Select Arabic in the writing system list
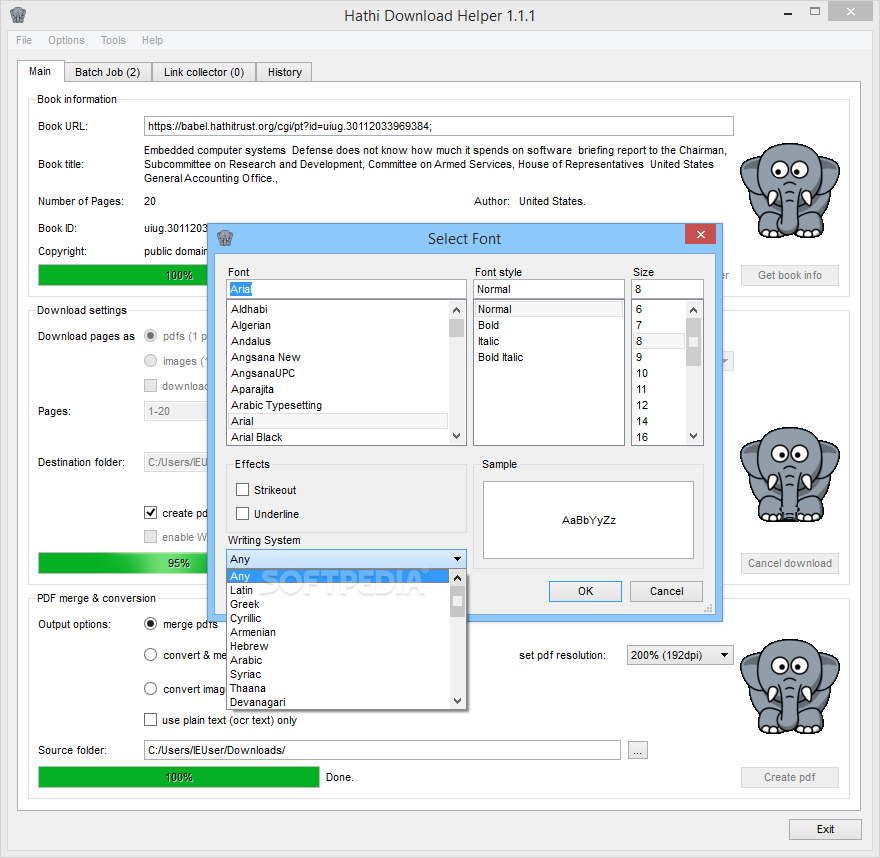Screen dimensions: 880x858 click(338, 660)
